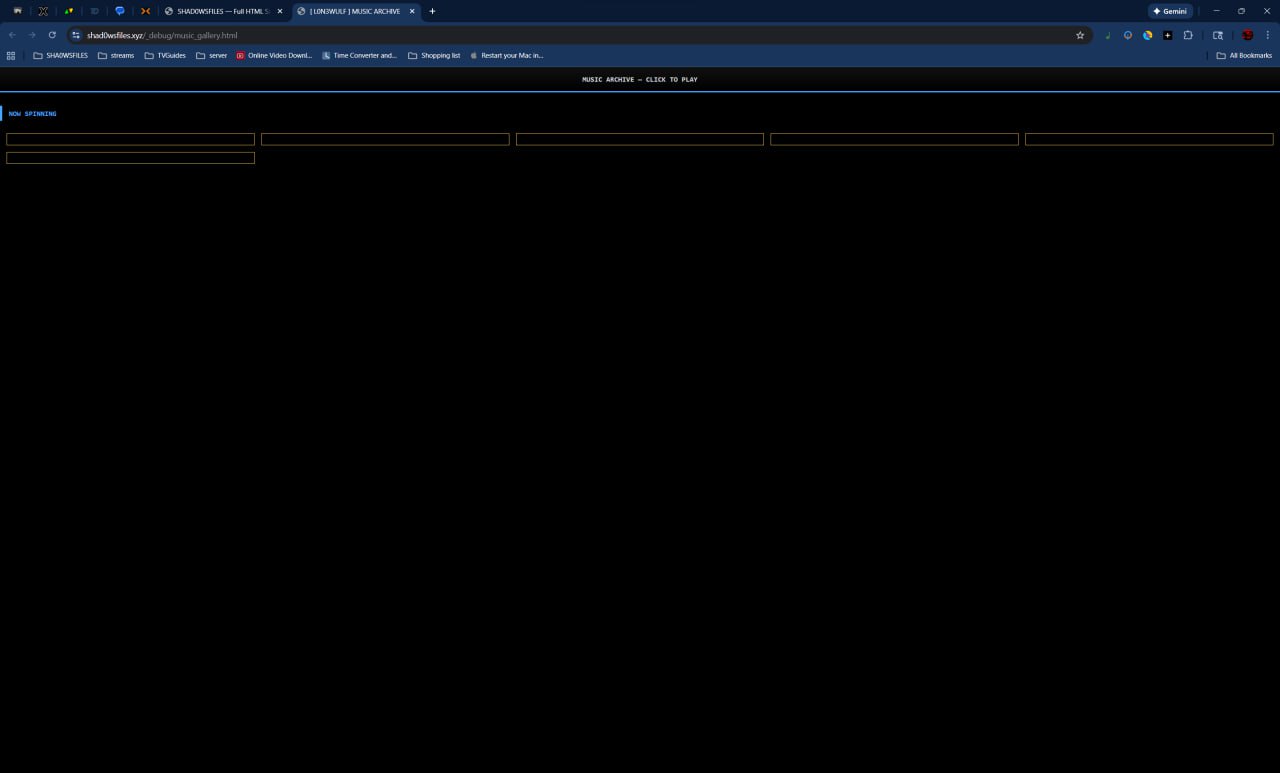Click the green music note extension icon
The image size is (1280, 773).
coord(1107,35)
